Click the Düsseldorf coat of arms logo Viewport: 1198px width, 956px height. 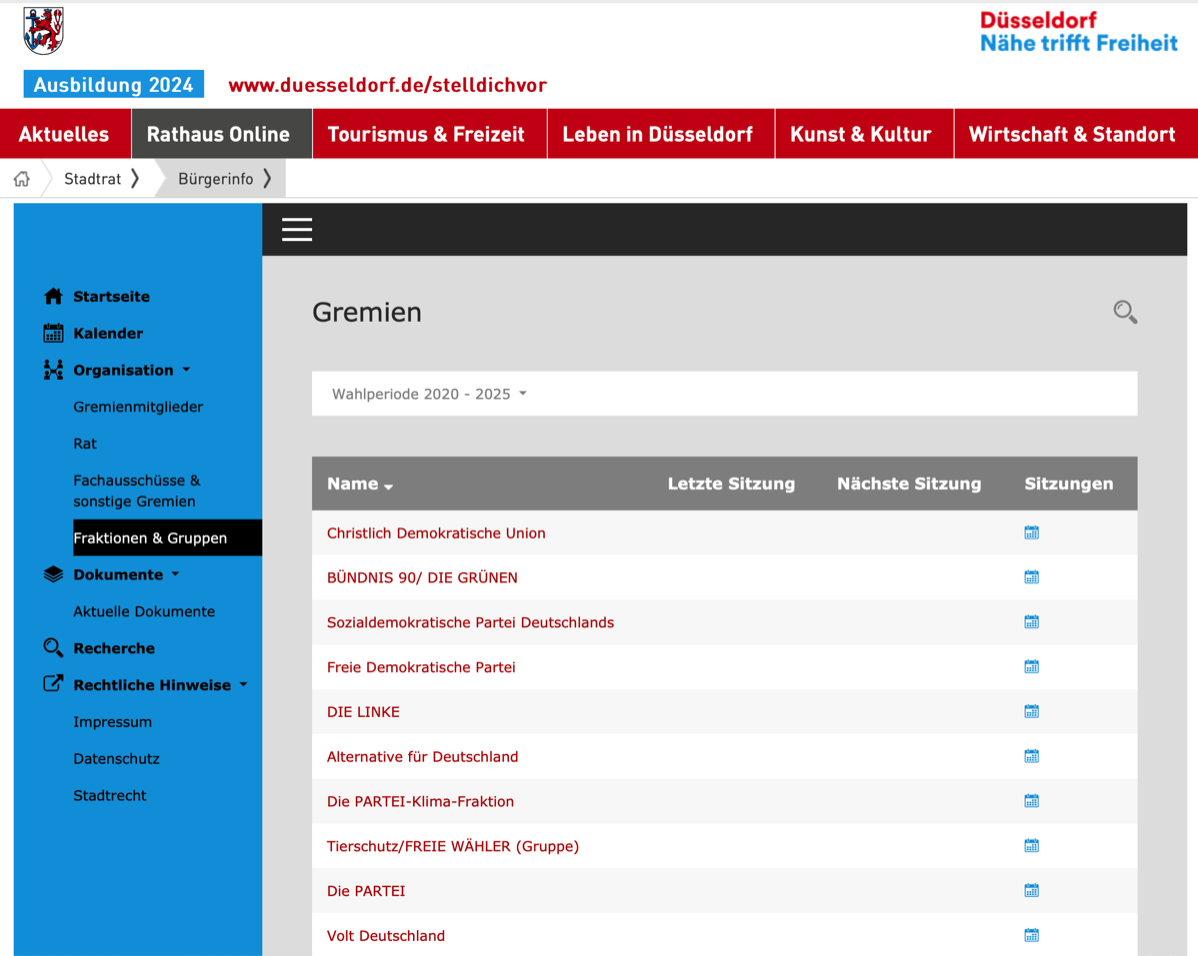[x=44, y=31]
